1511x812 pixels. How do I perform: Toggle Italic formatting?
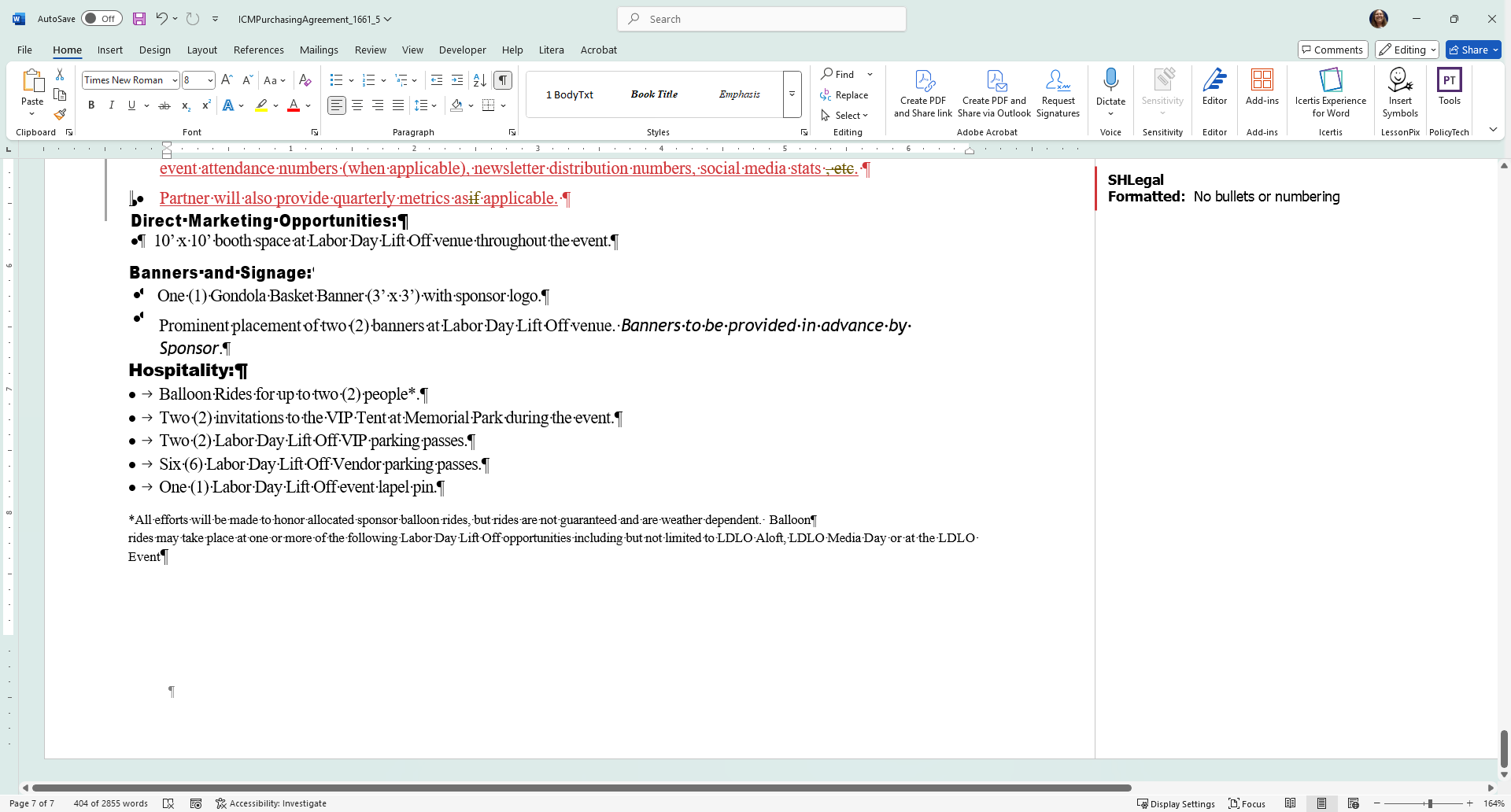pyautogui.click(x=111, y=105)
